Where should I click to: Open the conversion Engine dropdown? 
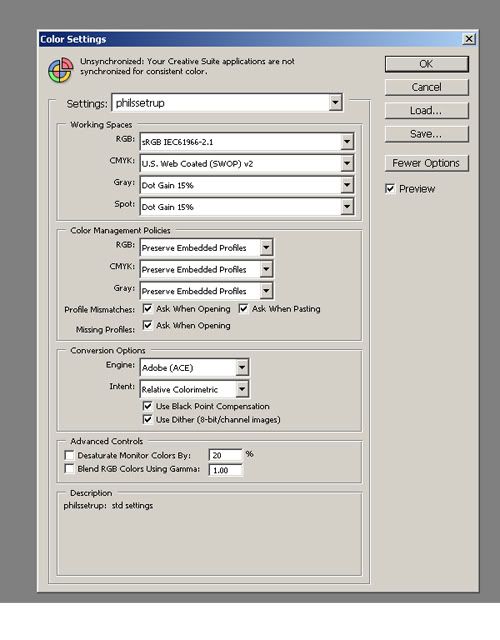(194, 368)
